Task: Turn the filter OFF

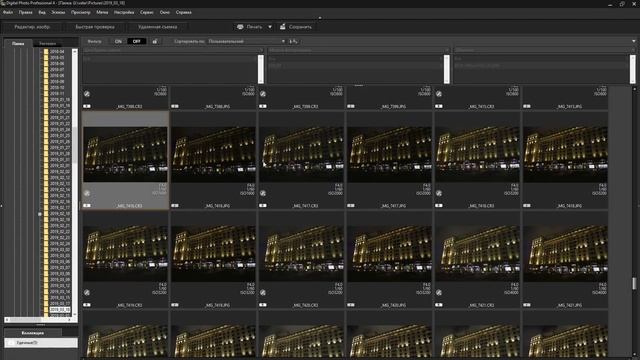Action: coord(136,41)
